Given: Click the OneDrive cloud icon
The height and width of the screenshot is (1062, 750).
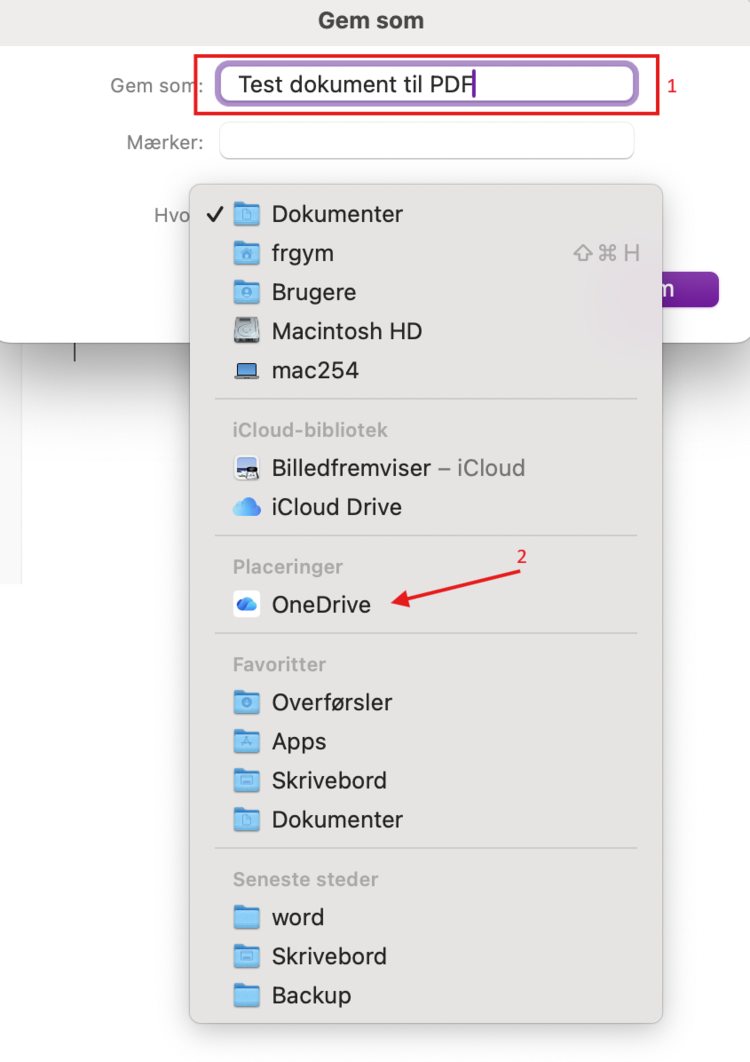Looking at the screenshot, I should [247, 605].
